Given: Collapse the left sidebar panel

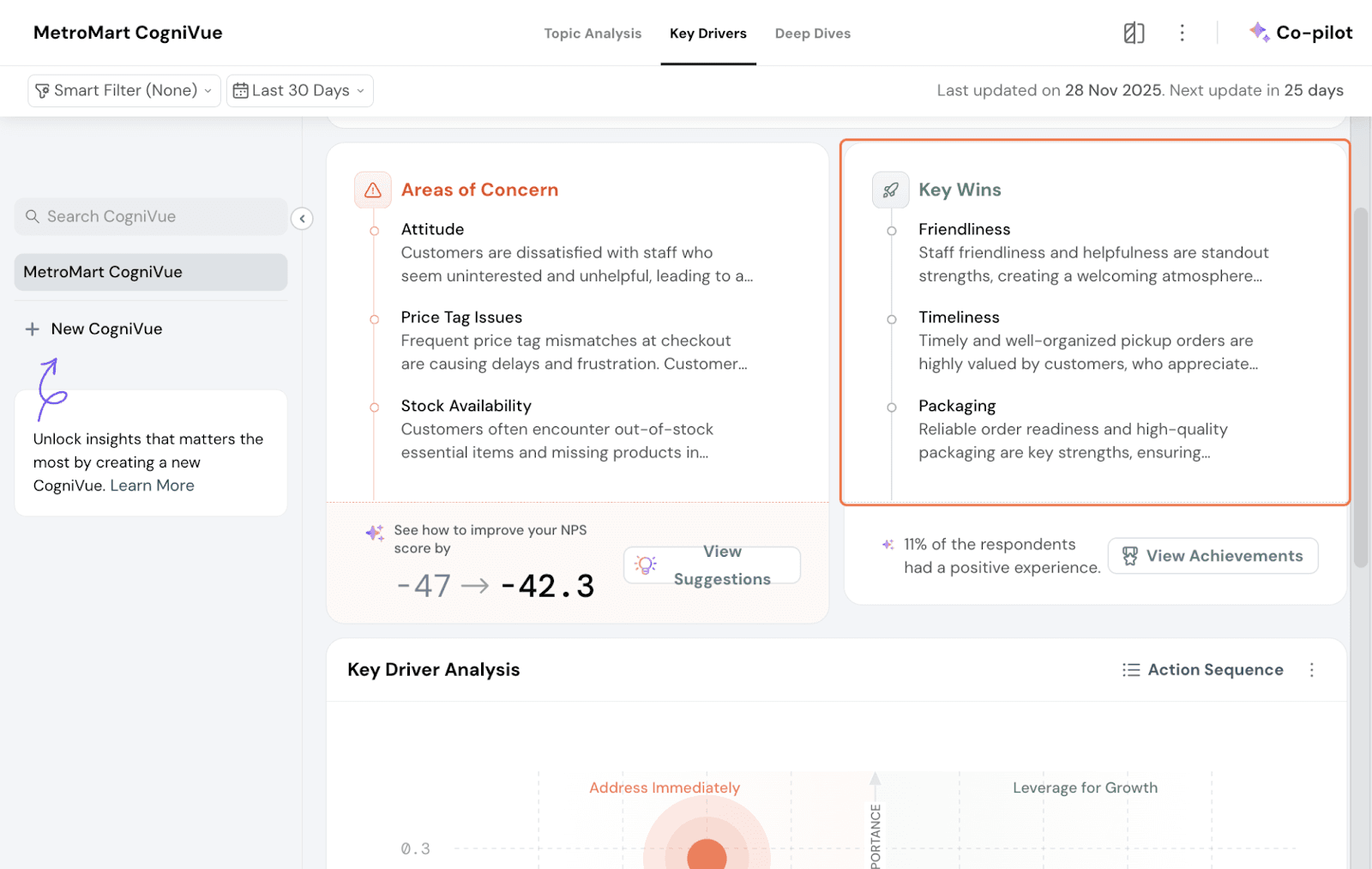Looking at the screenshot, I should [302, 219].
